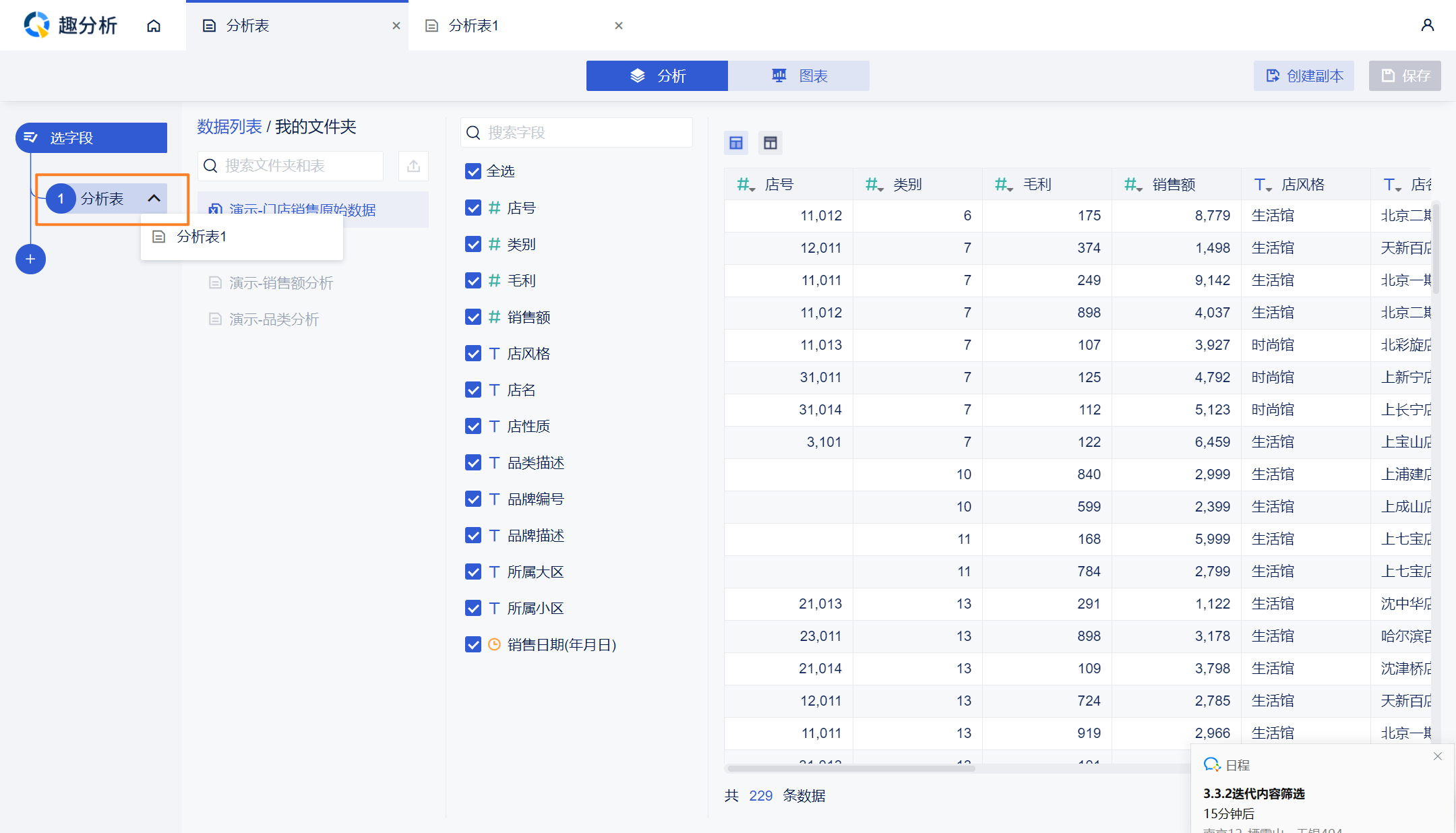Click the horizontal scrollbar under table
1456x833 pixels.
click(851, 768)
